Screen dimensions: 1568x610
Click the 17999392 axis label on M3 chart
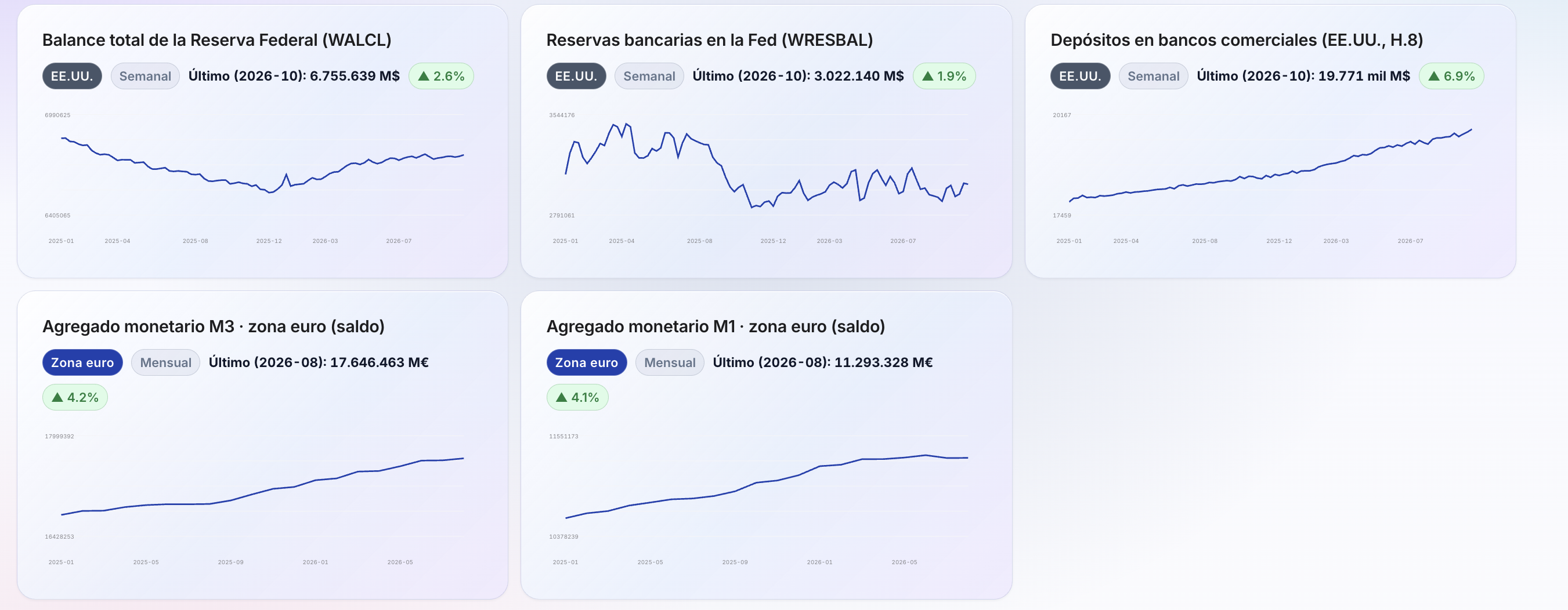click(x=59, y=436)
